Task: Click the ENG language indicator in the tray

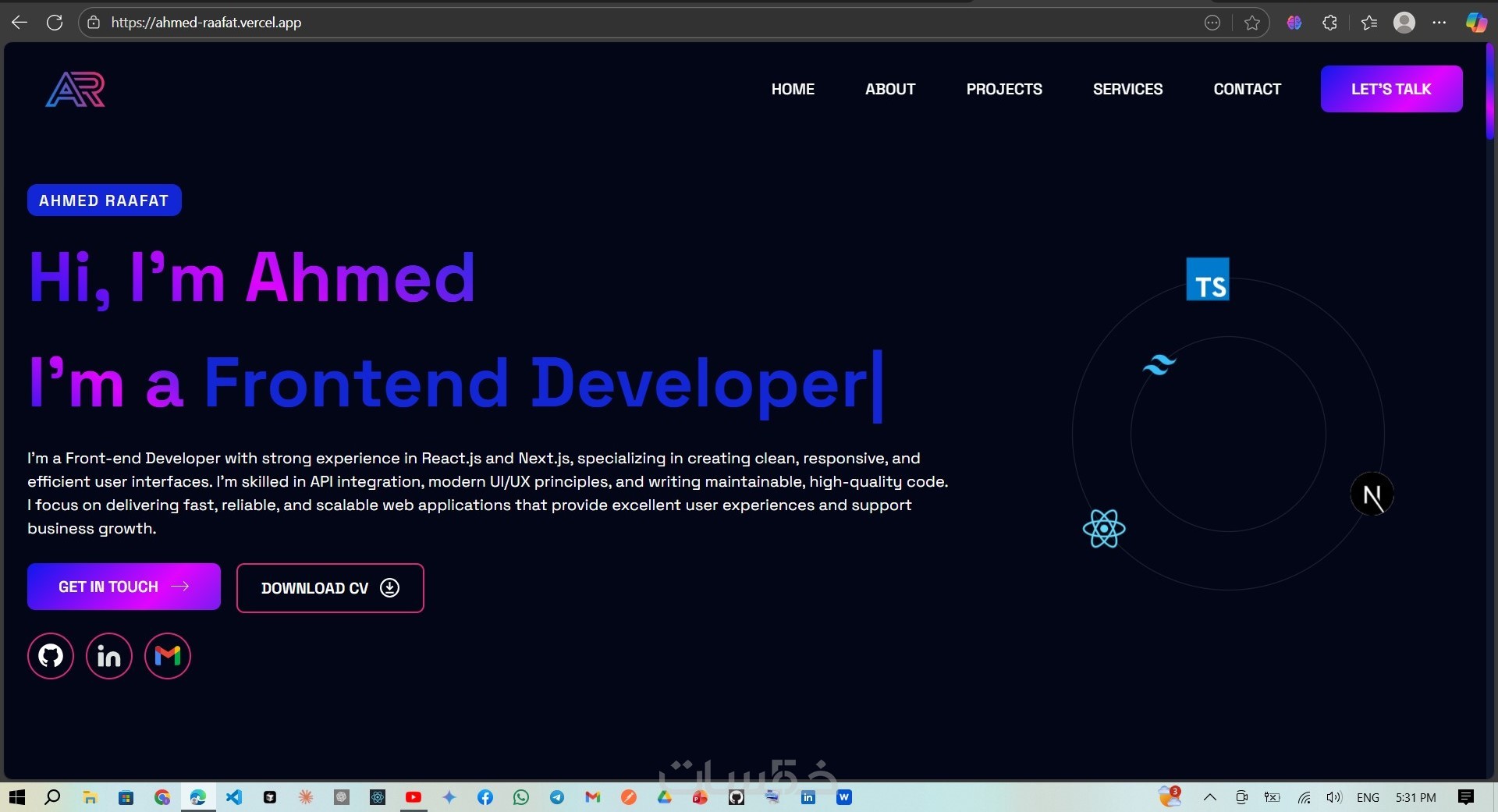Action: (x=1368, y=797)
